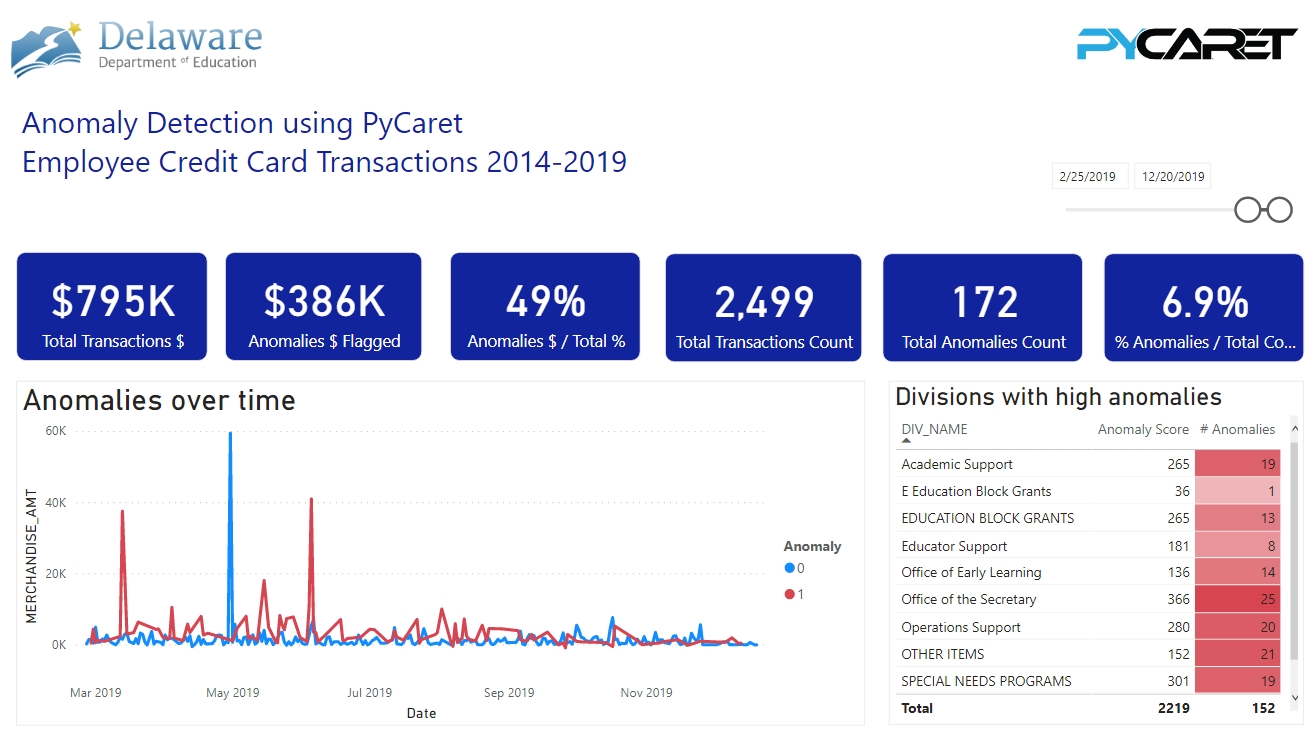The height and width of the screenshot is (738, 1312).
Task: Click the sort arrow under DIV_NAME
Action: (907, 441)
